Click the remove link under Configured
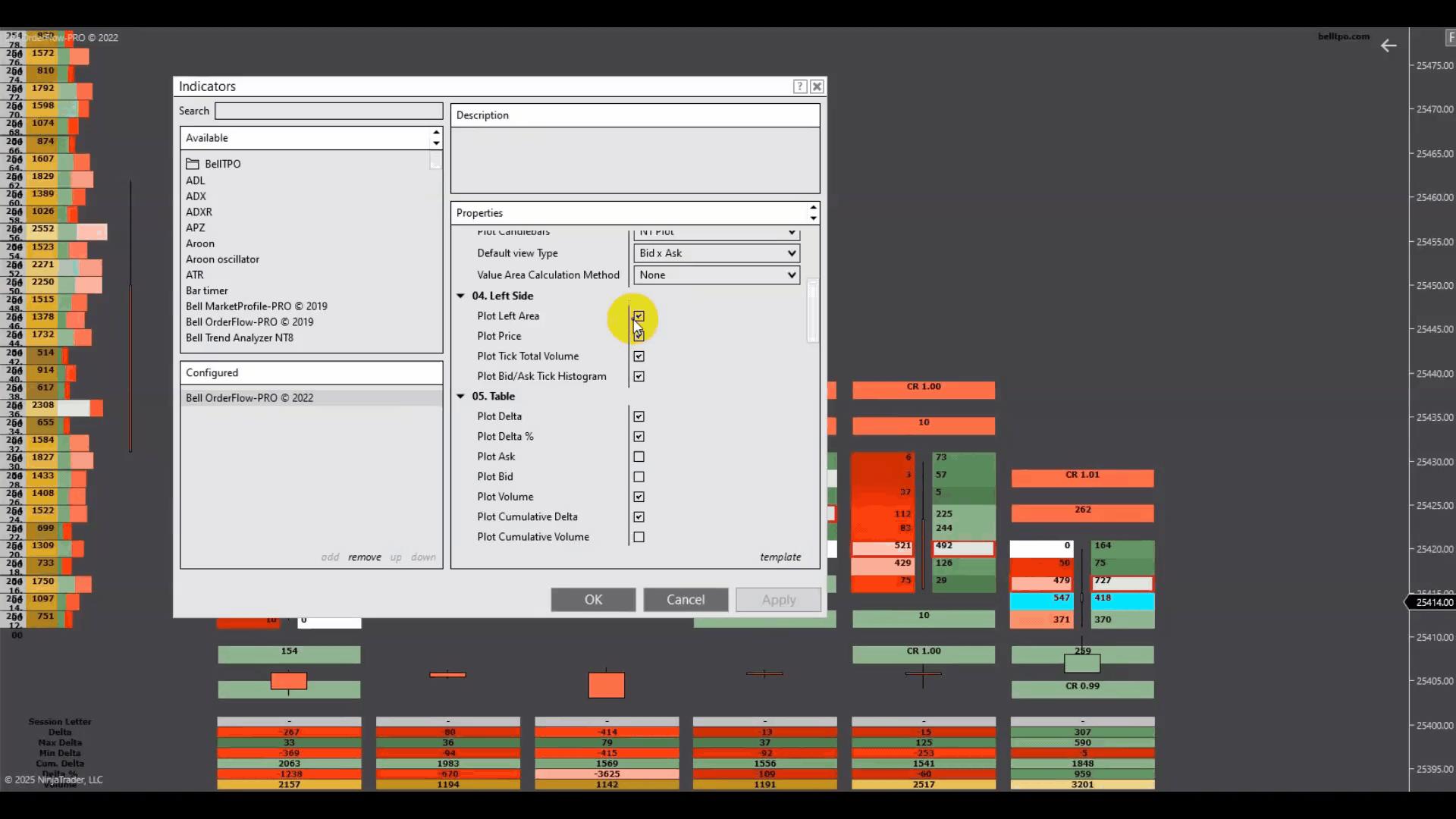Screen dimensions: 1456x819 pyautogui.click(x=364, y=557)
